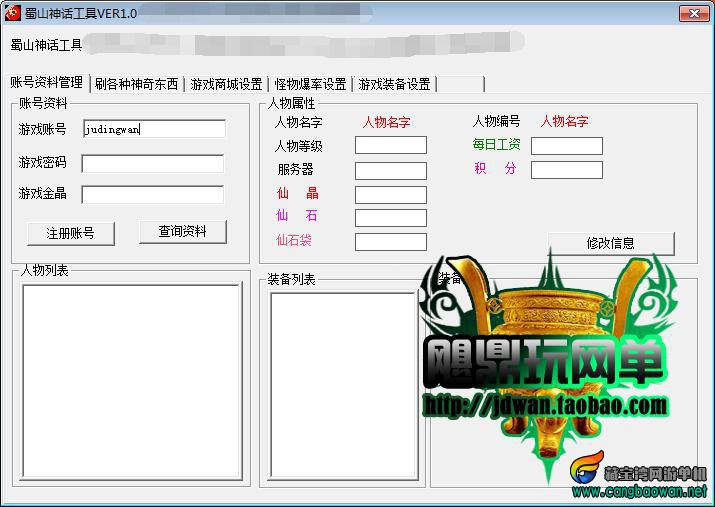Go to 游戏装备设置 tab
The height and width of the screenshot is (507, 715).
394,84
